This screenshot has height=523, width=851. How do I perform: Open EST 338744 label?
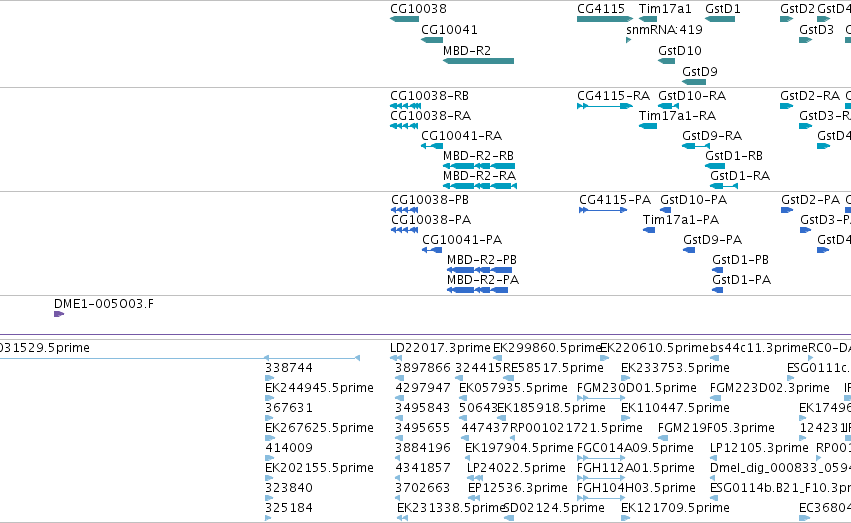point(289,368)
